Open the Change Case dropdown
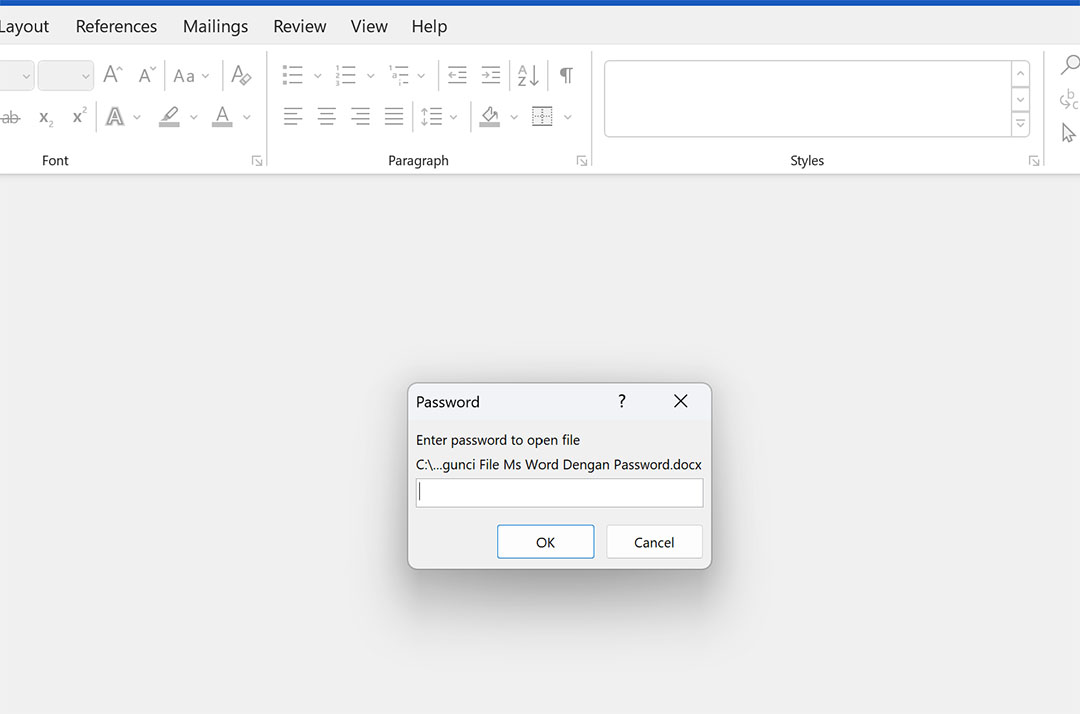Image resolution: width=1080 pixels, height=714 pixels. 190,75
